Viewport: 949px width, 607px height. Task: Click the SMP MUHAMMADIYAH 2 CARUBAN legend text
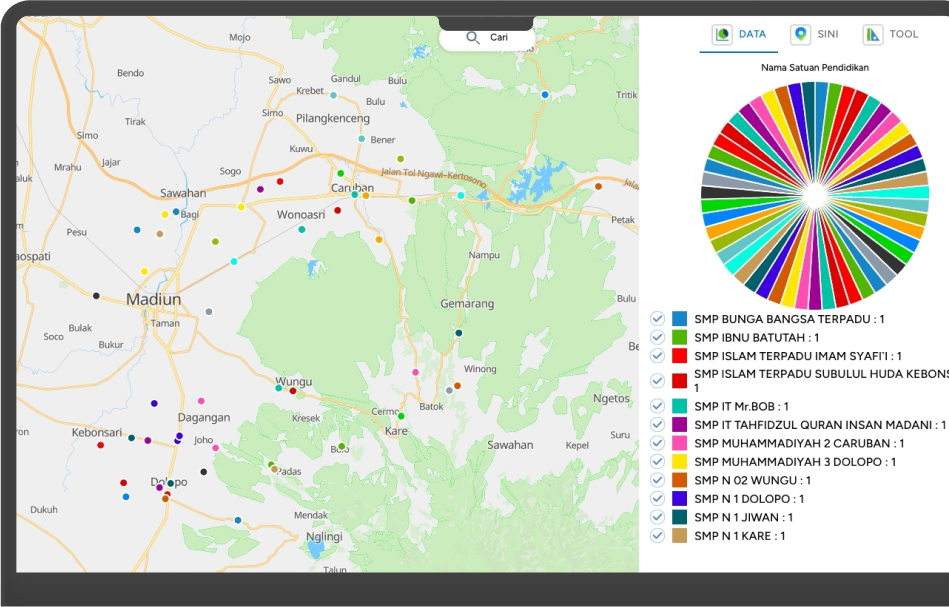[798, 443]
